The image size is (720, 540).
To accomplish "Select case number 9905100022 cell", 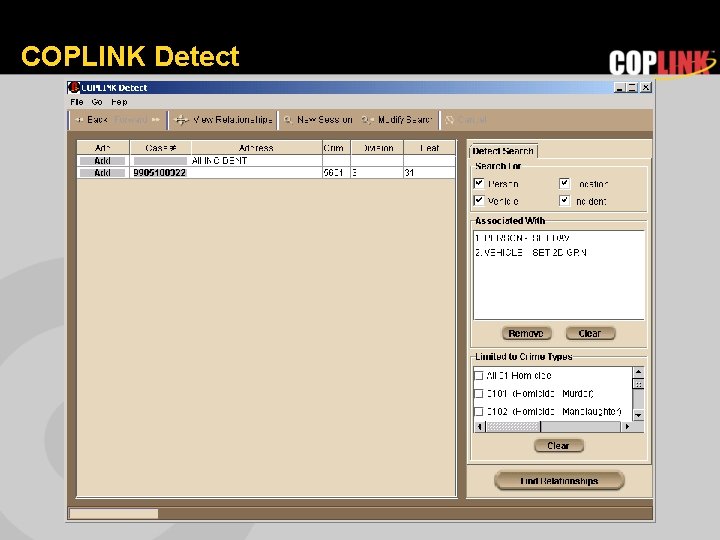I will (160, 173).
